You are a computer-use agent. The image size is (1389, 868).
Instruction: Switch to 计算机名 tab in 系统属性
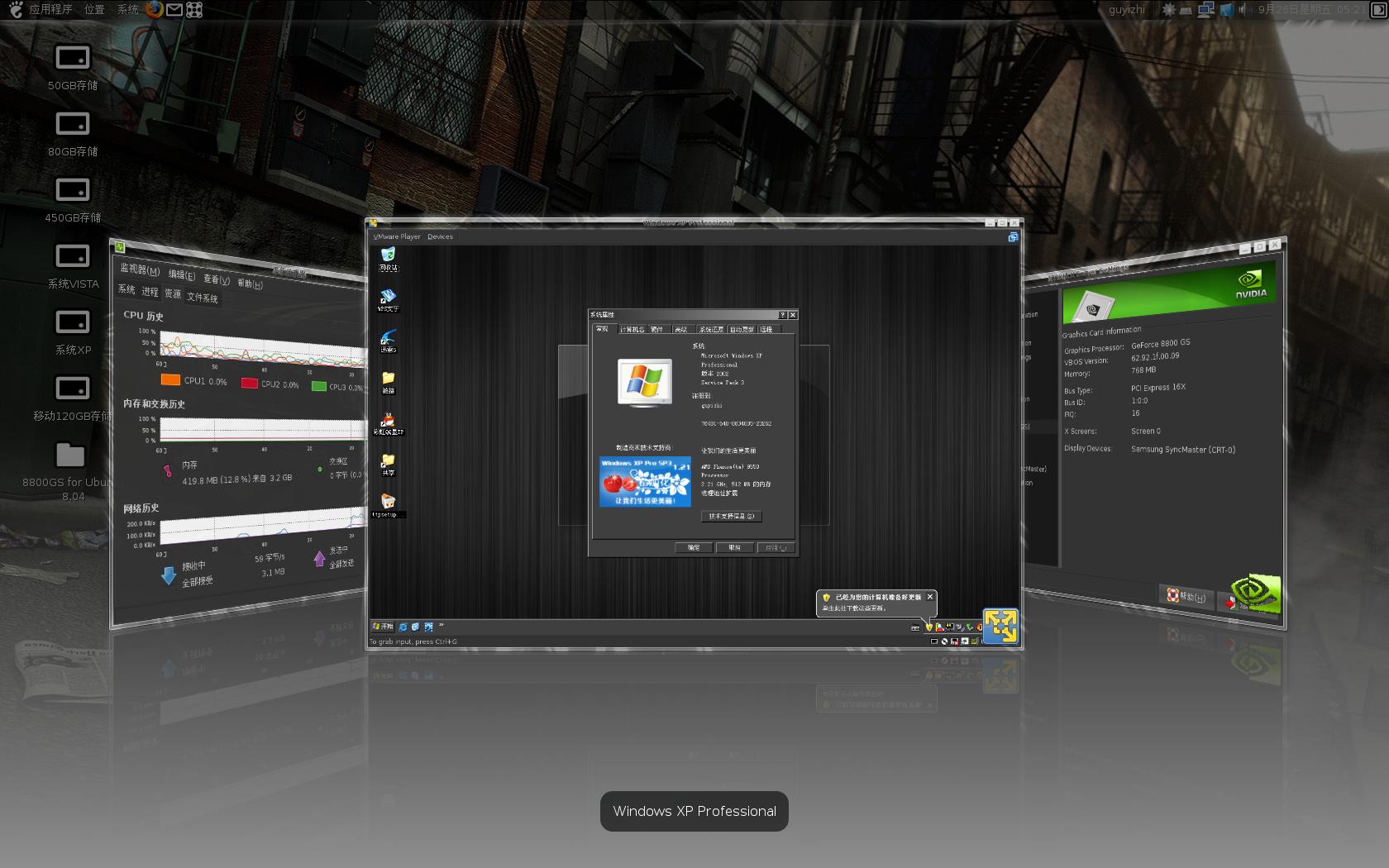632,330
